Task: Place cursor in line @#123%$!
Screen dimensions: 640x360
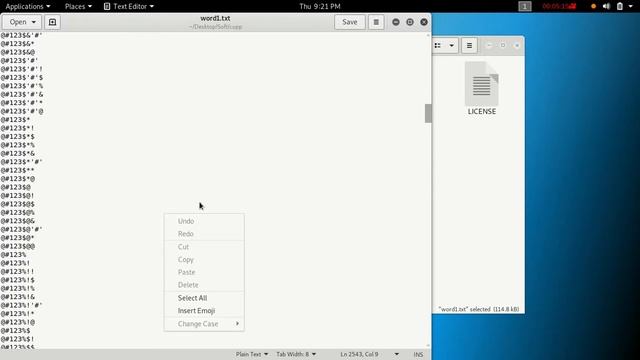Action: click(x=17, y=339)
